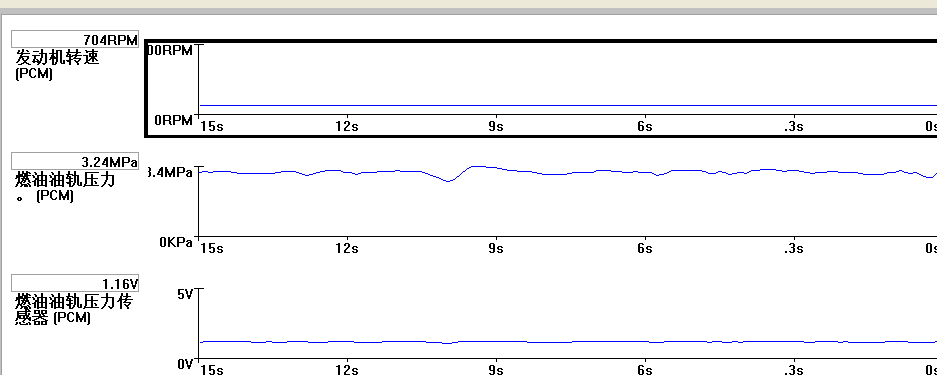
Task: Click the 5V axis label on sensor graph
Action: [185, 294]
